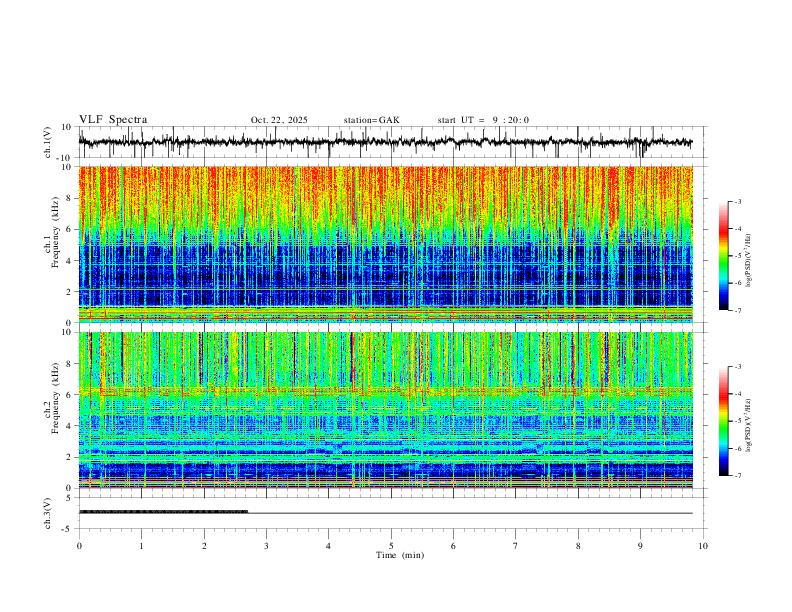Image resolution: width=792 pixels, height=612 pixels.
Task: Click the time-axis tick label "4"
Action: pyautogui.click(x=328, y=546)
